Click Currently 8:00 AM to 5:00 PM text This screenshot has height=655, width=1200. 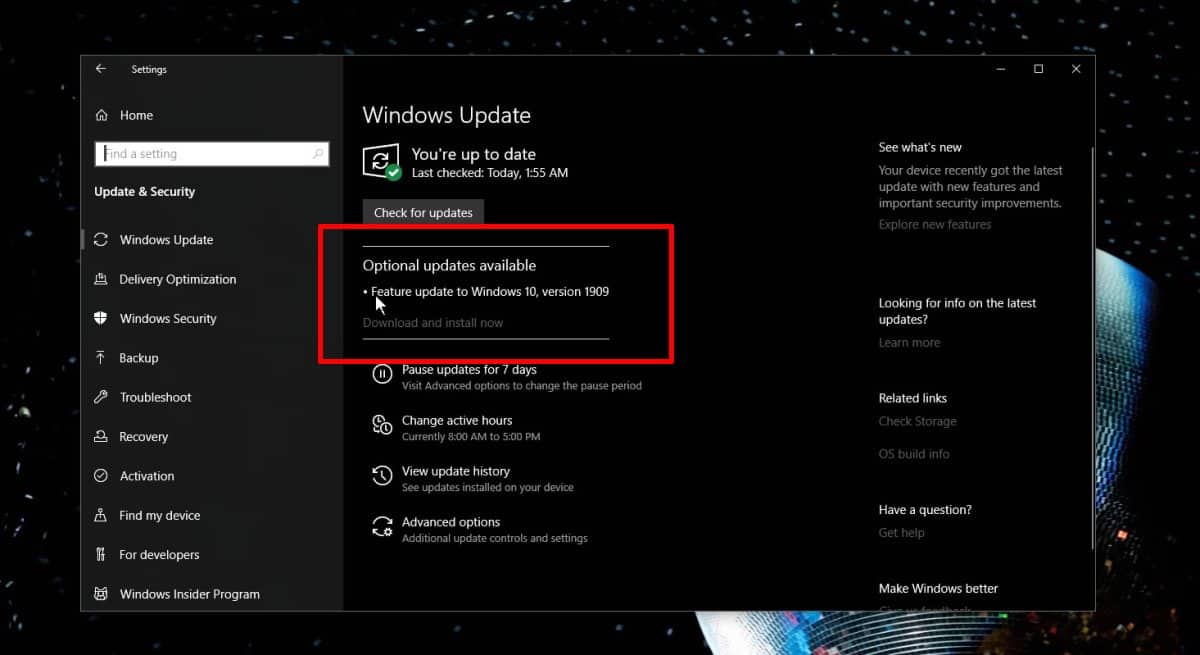[x=471, y=437]
